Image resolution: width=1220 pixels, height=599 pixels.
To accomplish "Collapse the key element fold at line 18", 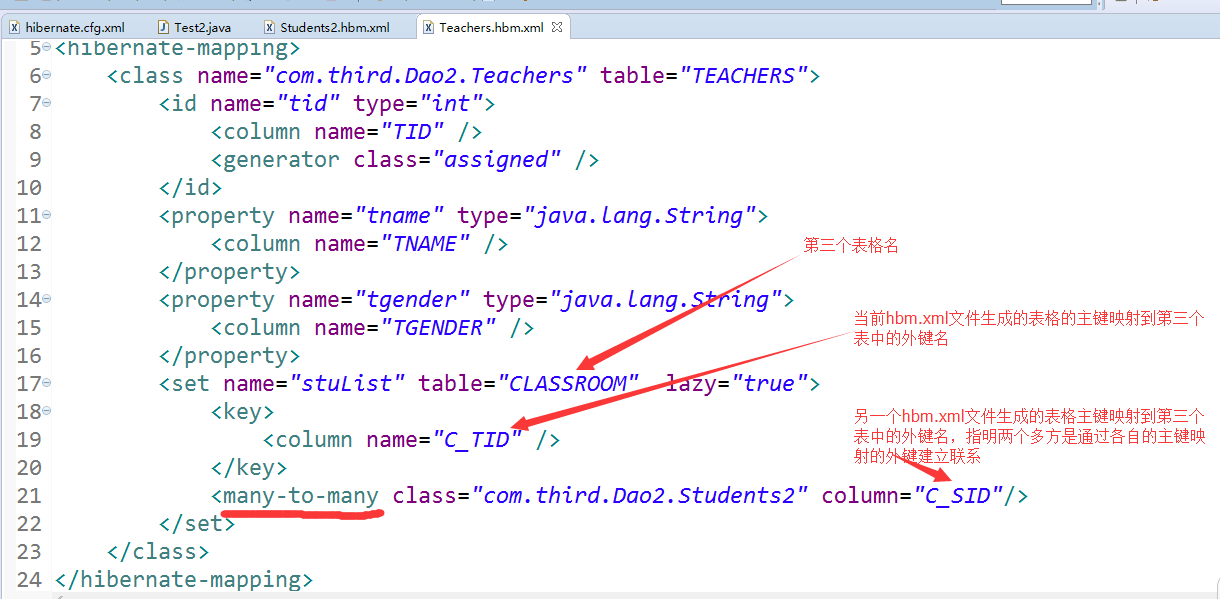I will (x=47, y=411).
